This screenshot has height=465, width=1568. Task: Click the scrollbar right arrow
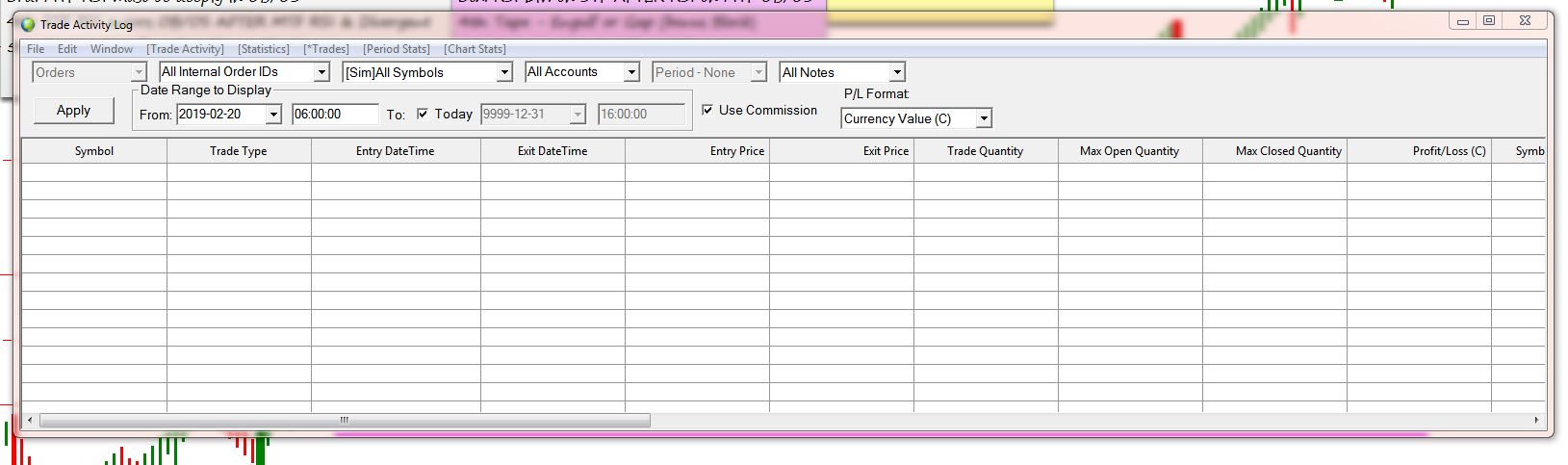[x=1536, y=421]
